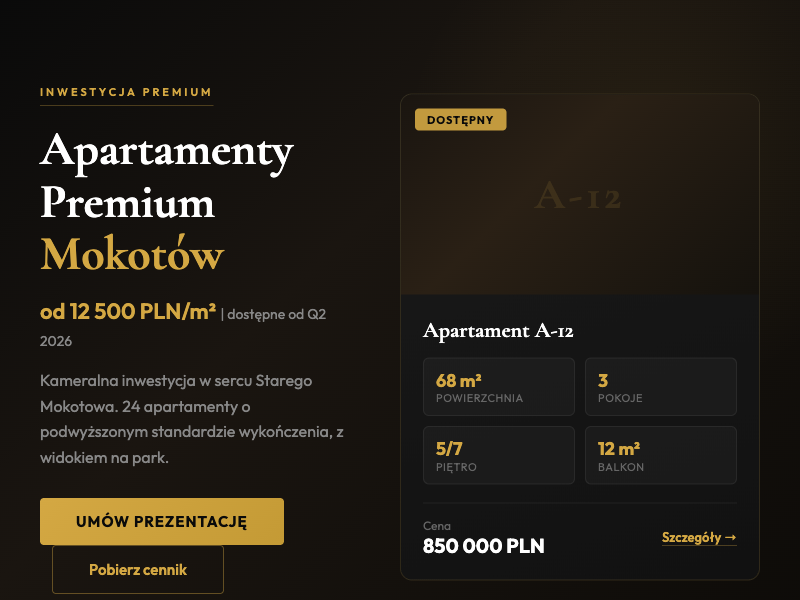
Task: Select the 5/7 piętro tile
Action: (498, 455)
